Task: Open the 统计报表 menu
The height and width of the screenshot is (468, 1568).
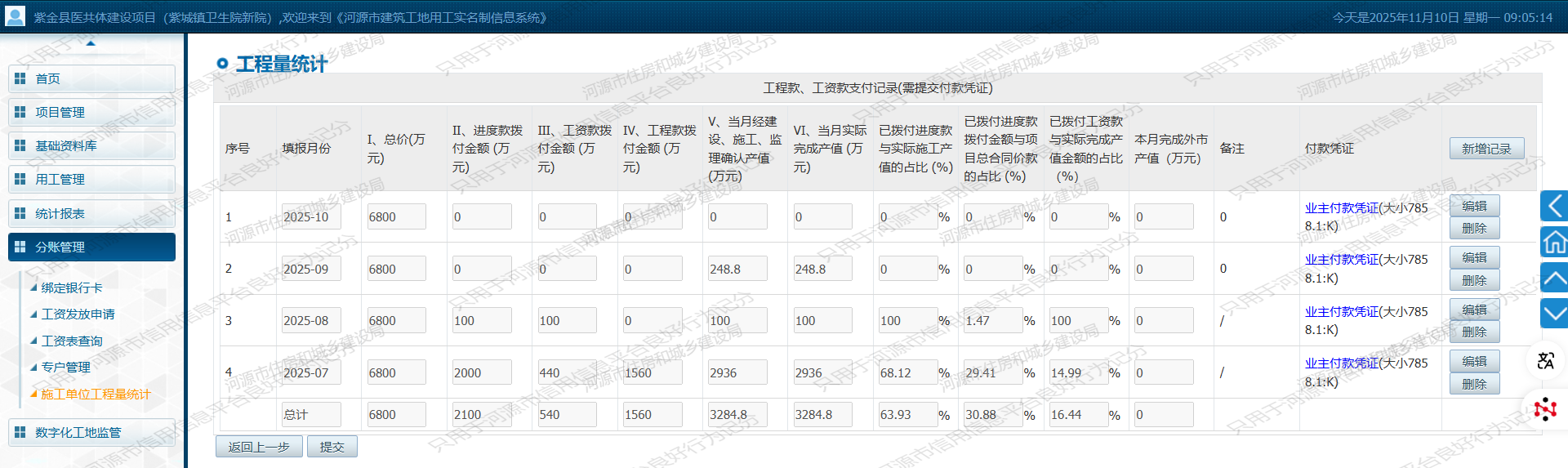Action: [91, 213]
